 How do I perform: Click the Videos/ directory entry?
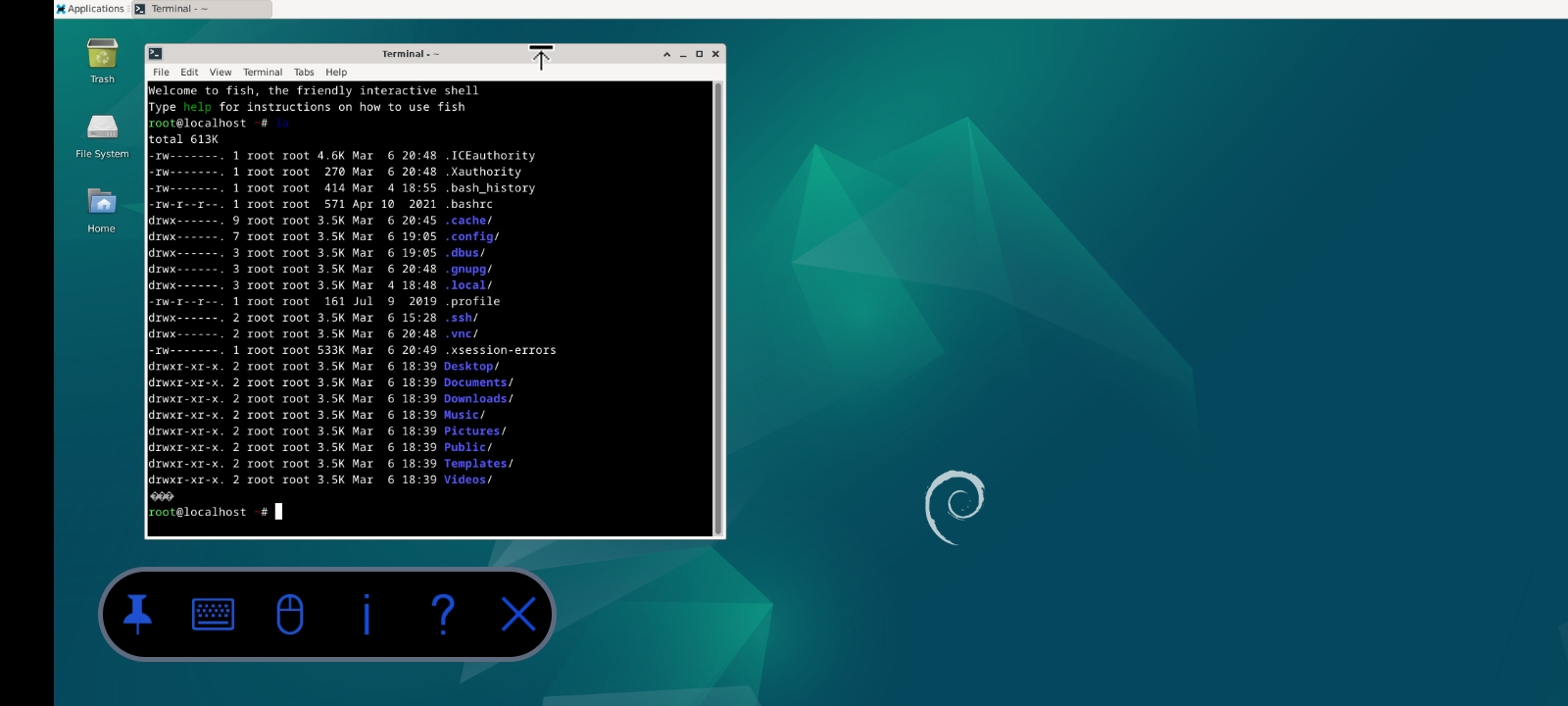468,479
